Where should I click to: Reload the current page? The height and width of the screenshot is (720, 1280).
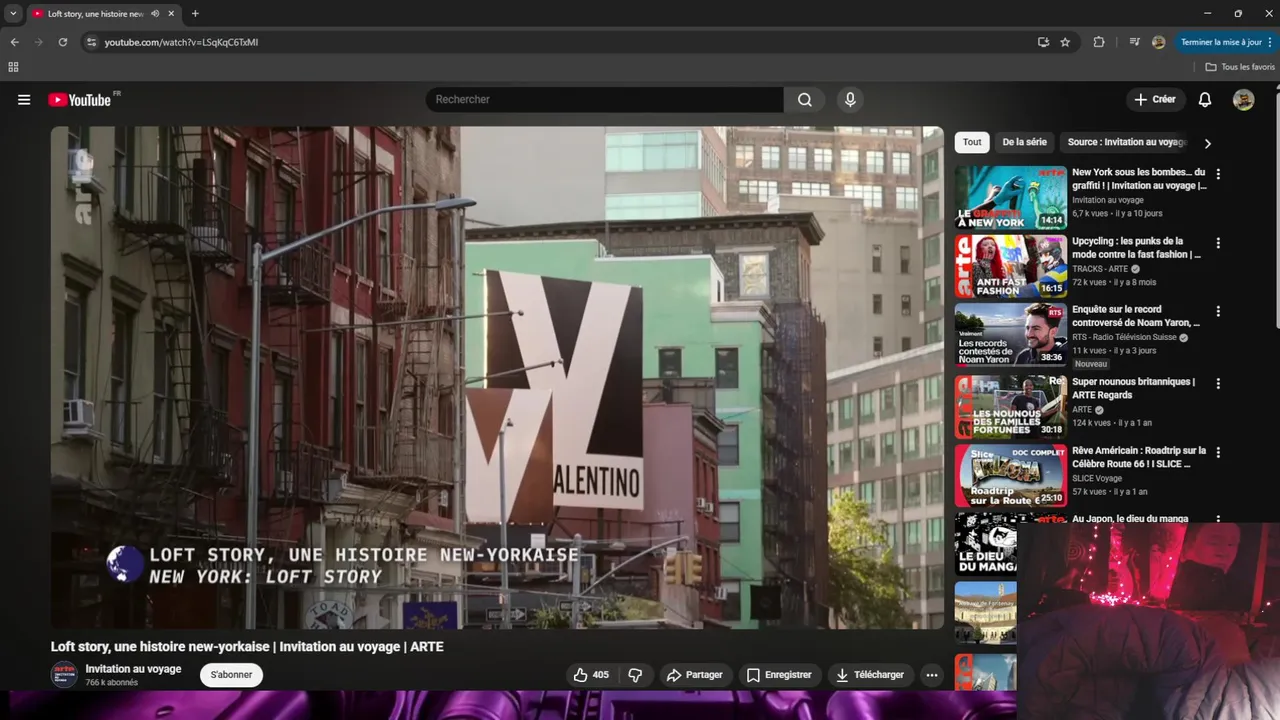coord(62,42)
